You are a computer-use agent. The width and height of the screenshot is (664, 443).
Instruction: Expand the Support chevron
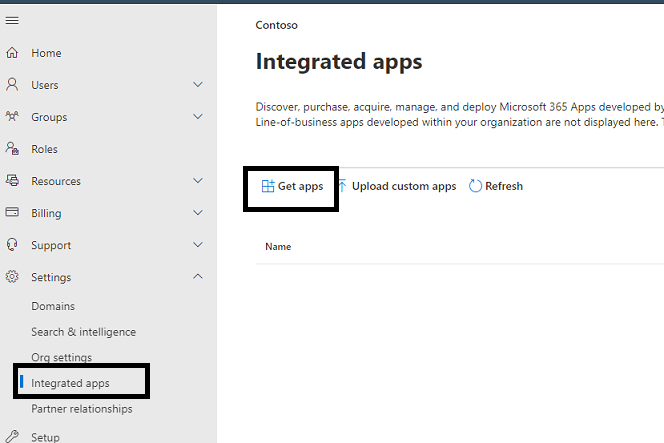point(198,244)
